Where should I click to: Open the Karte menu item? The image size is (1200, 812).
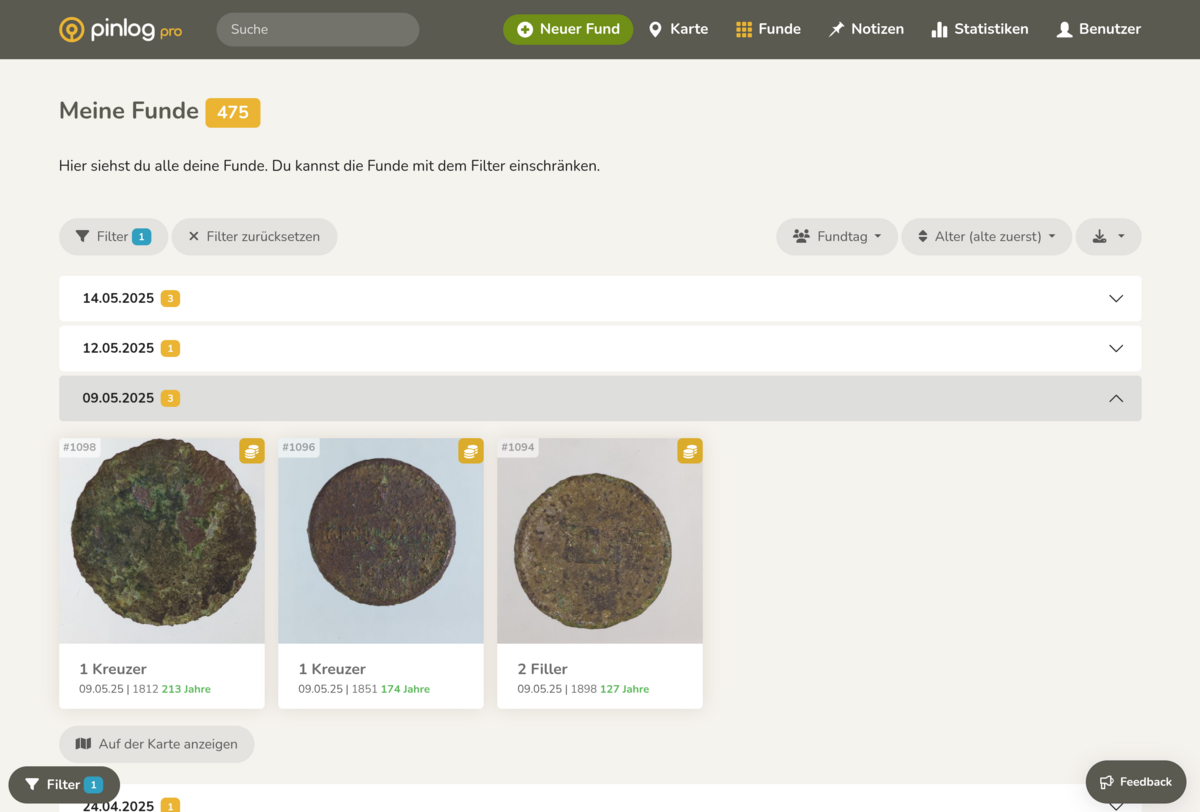678,29
